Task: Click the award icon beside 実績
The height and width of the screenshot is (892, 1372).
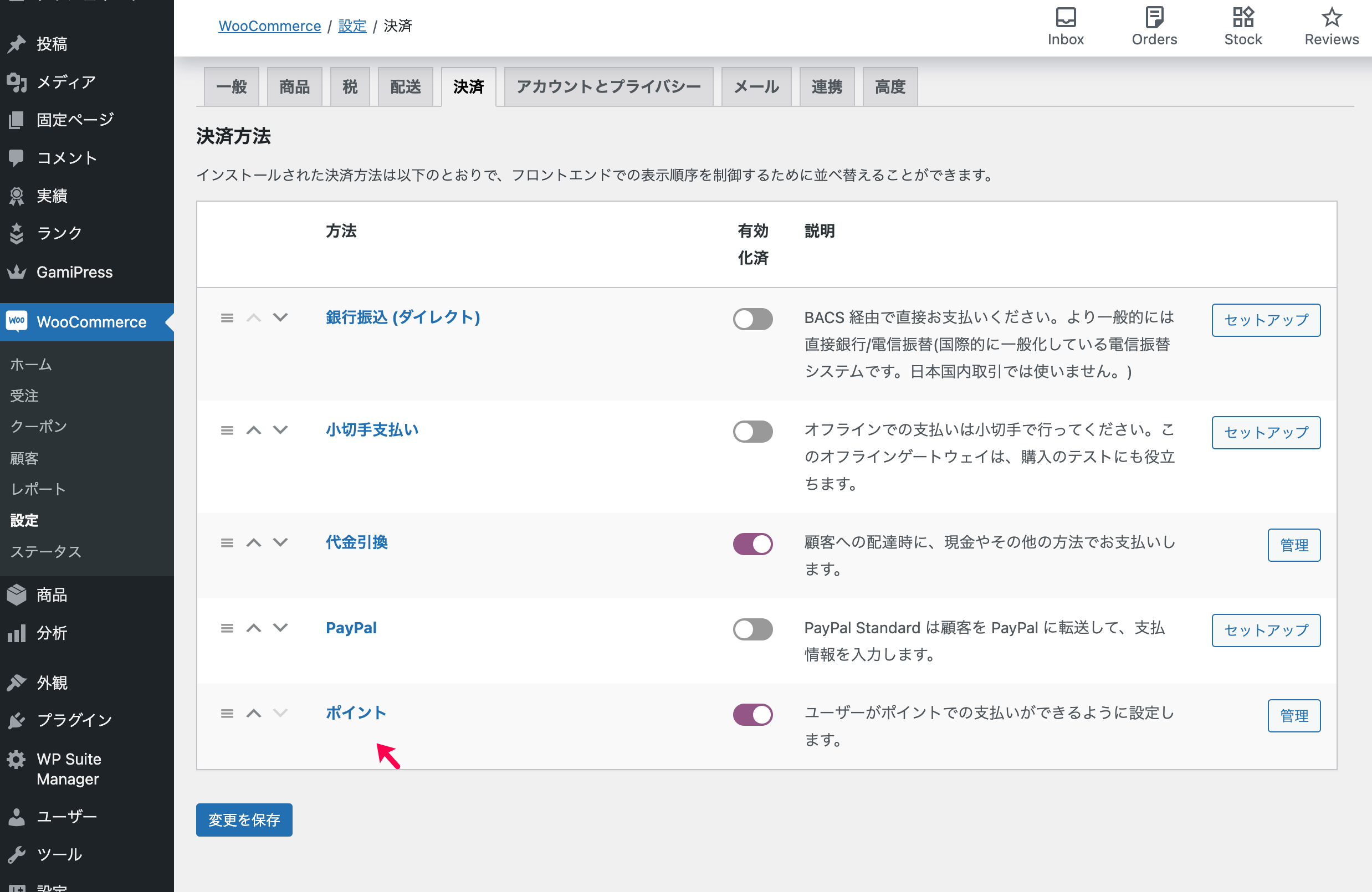Action: 17,196
